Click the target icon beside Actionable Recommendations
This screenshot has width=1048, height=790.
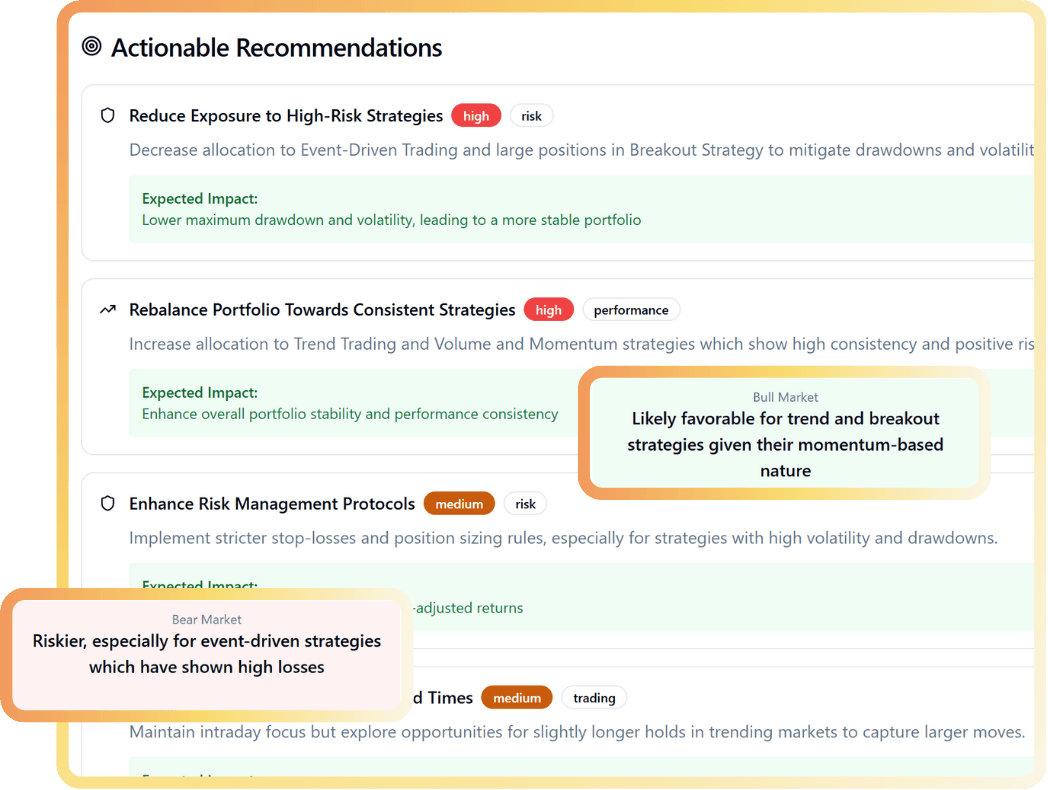tap(92, 46)
